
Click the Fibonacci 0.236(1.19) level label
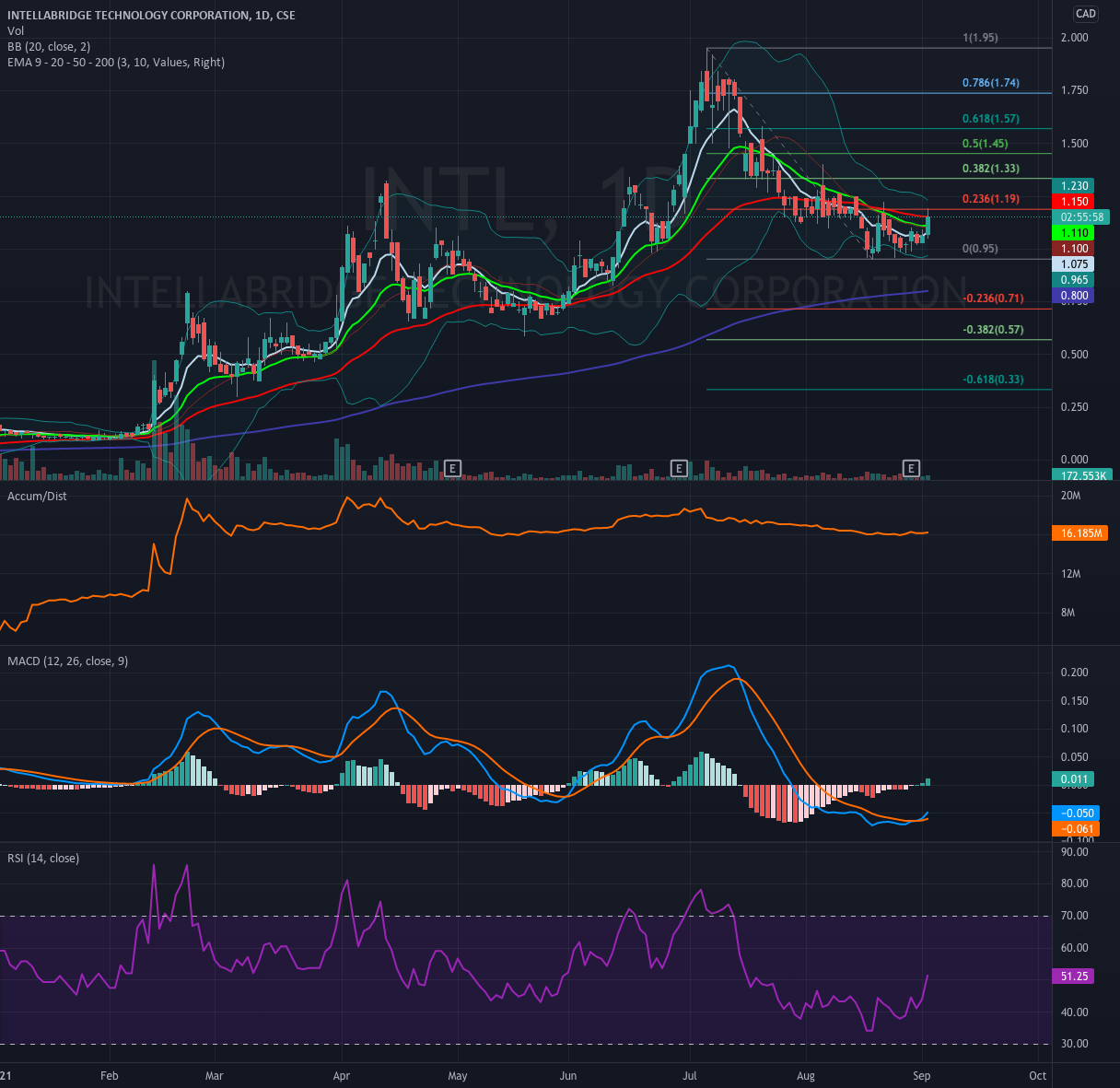coord(991,199)
